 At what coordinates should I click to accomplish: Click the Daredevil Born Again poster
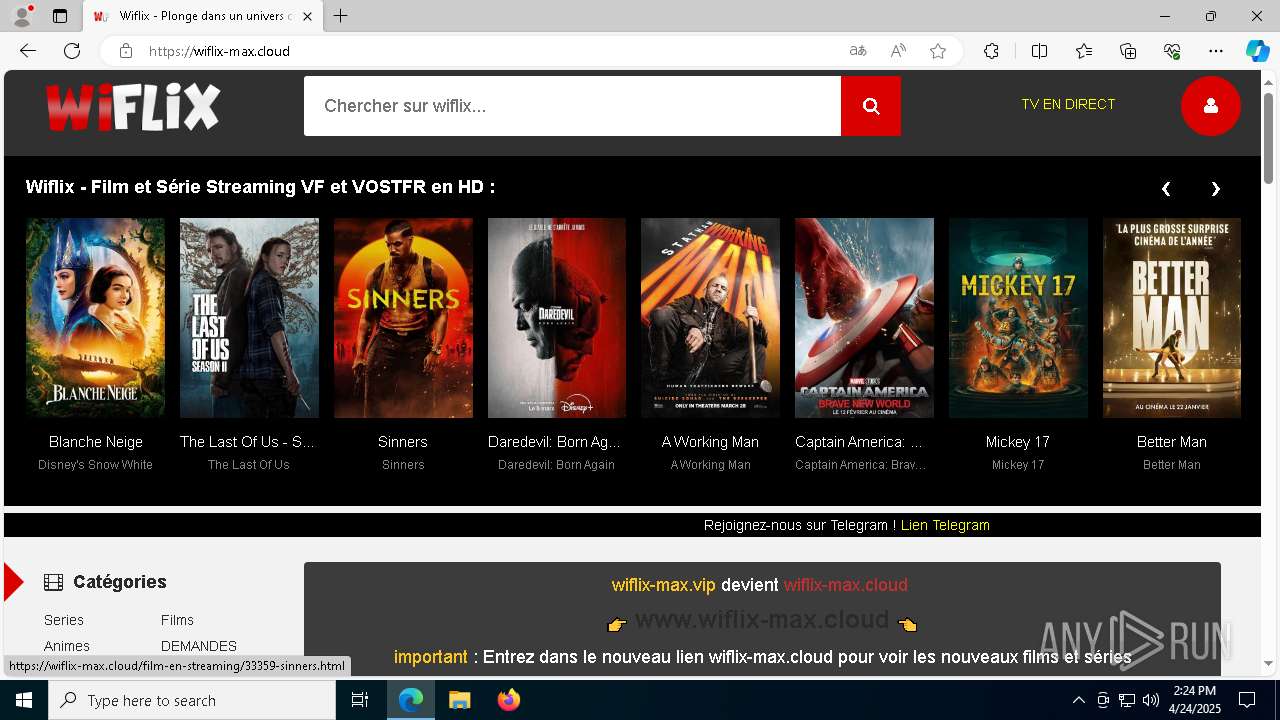pos(557,318)
